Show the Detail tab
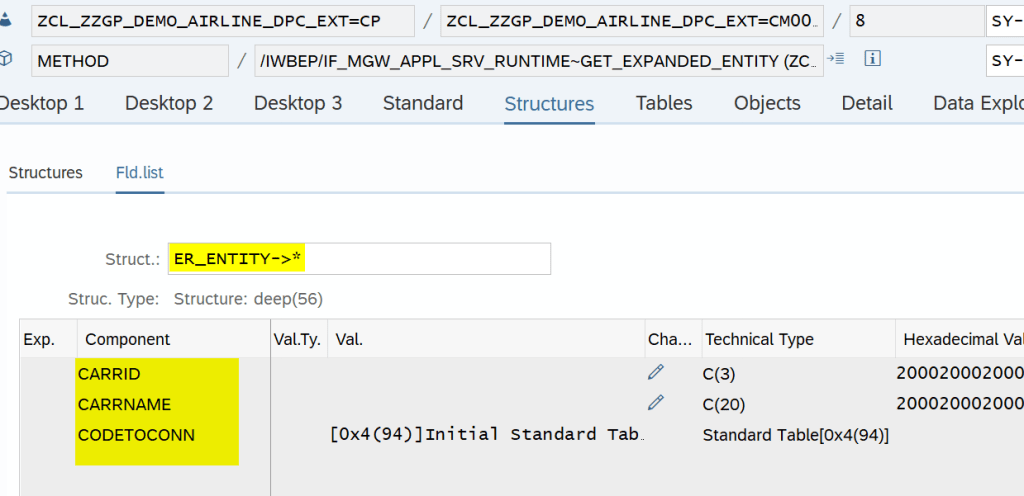Viewport: 1024px width, 496px height. pos(867,103)
